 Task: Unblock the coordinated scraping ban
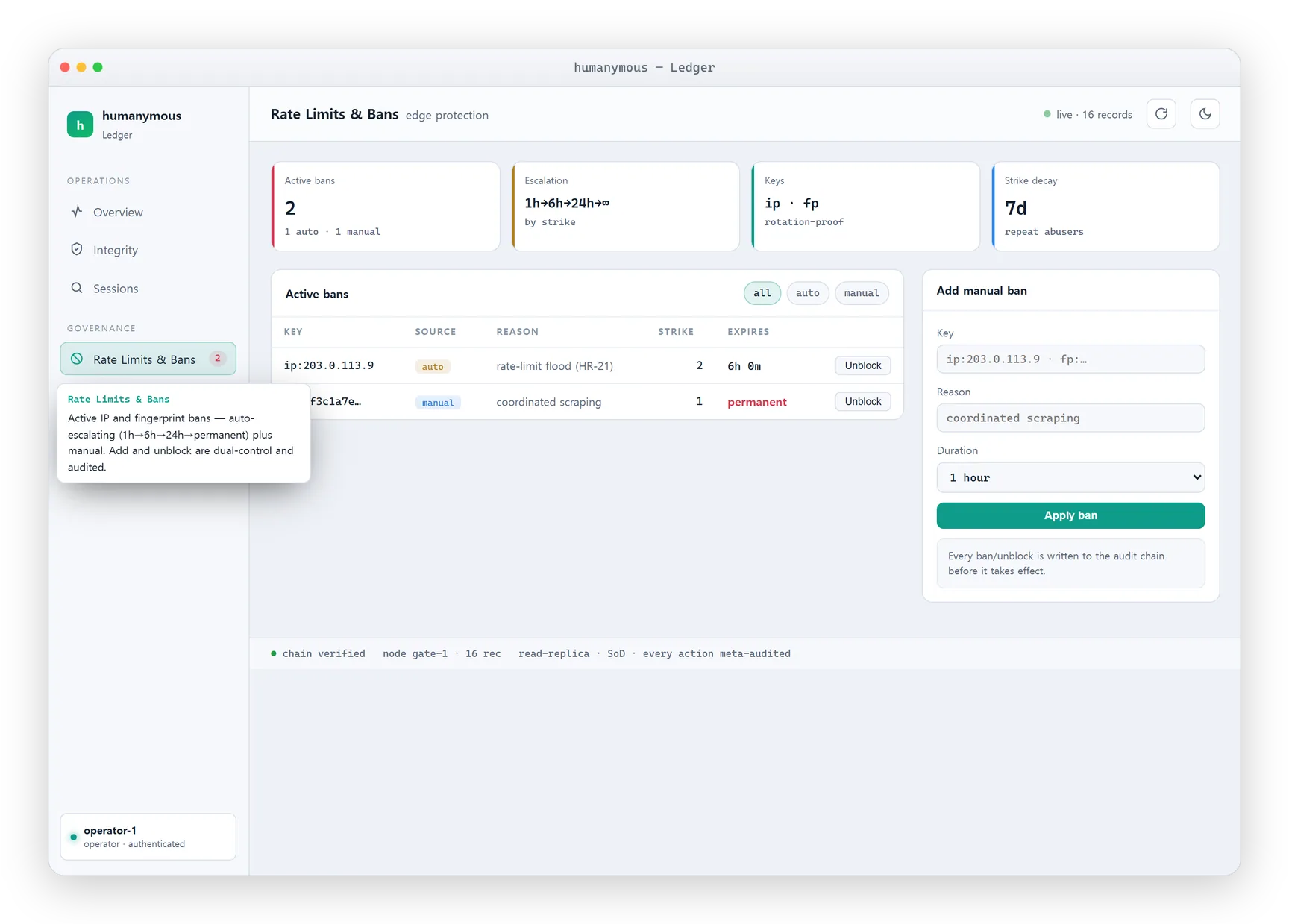tap(862, 401)
